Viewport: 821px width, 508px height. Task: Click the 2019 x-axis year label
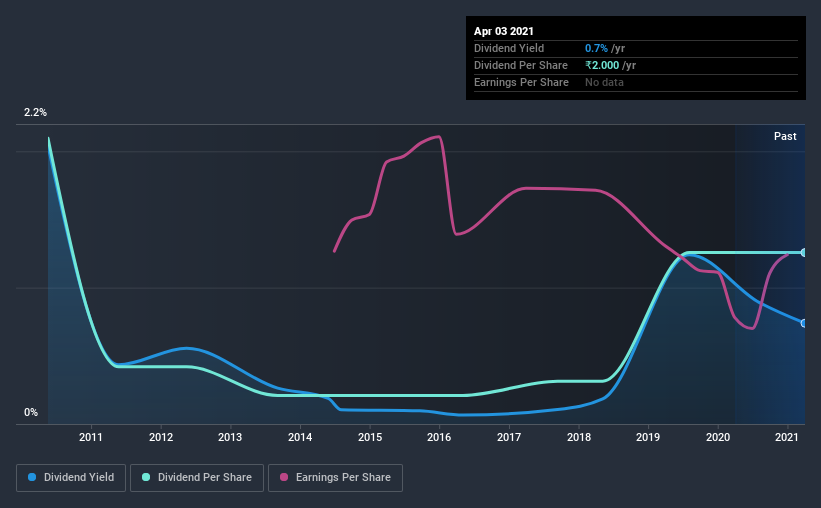[x=648, y=437]
